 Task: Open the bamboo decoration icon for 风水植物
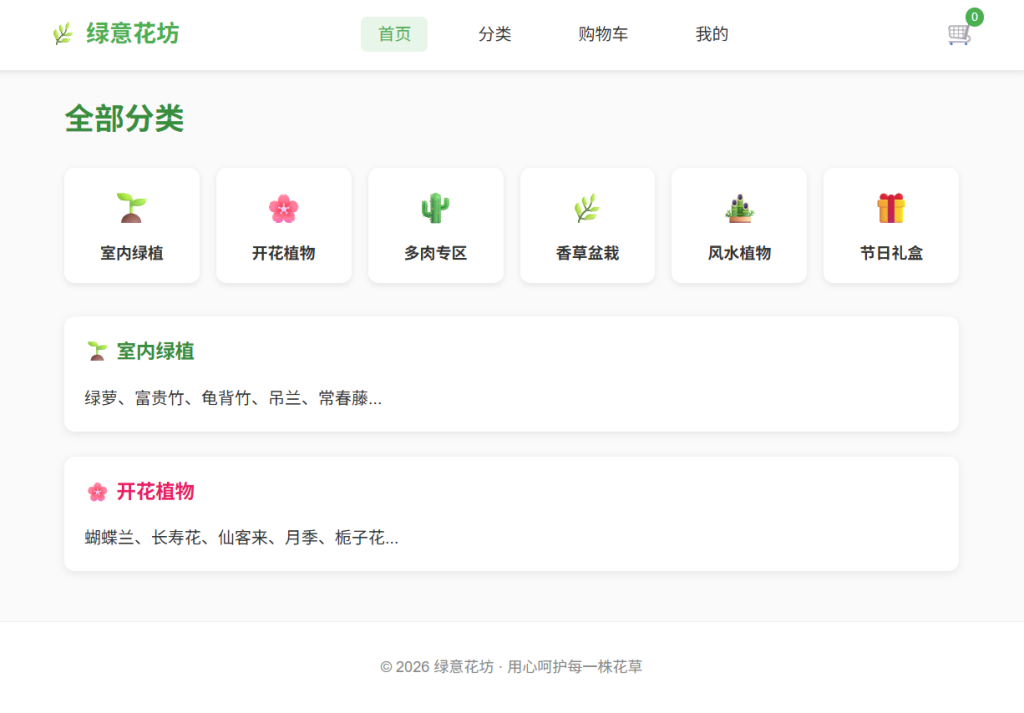point(739,208)
